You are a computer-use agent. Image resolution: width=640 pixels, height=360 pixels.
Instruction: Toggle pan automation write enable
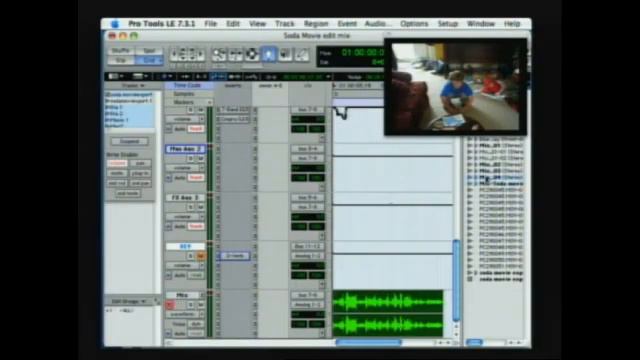140,163
